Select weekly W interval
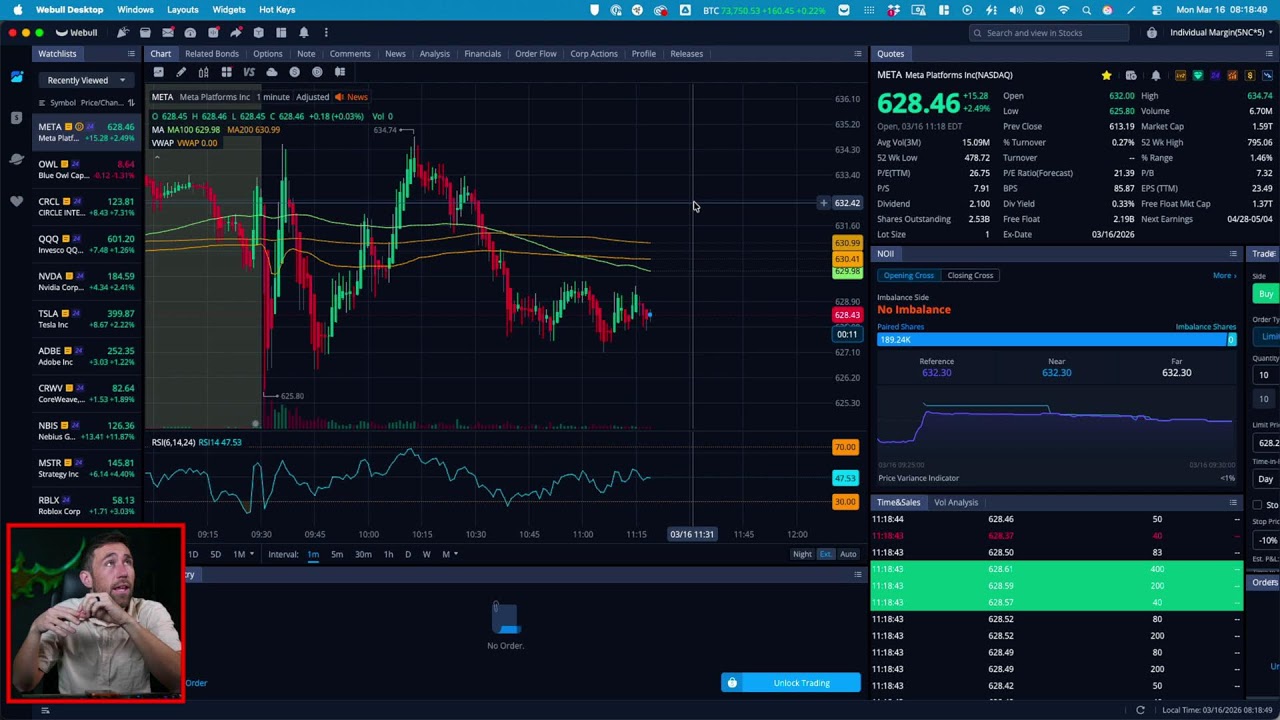 click(426, 554)
